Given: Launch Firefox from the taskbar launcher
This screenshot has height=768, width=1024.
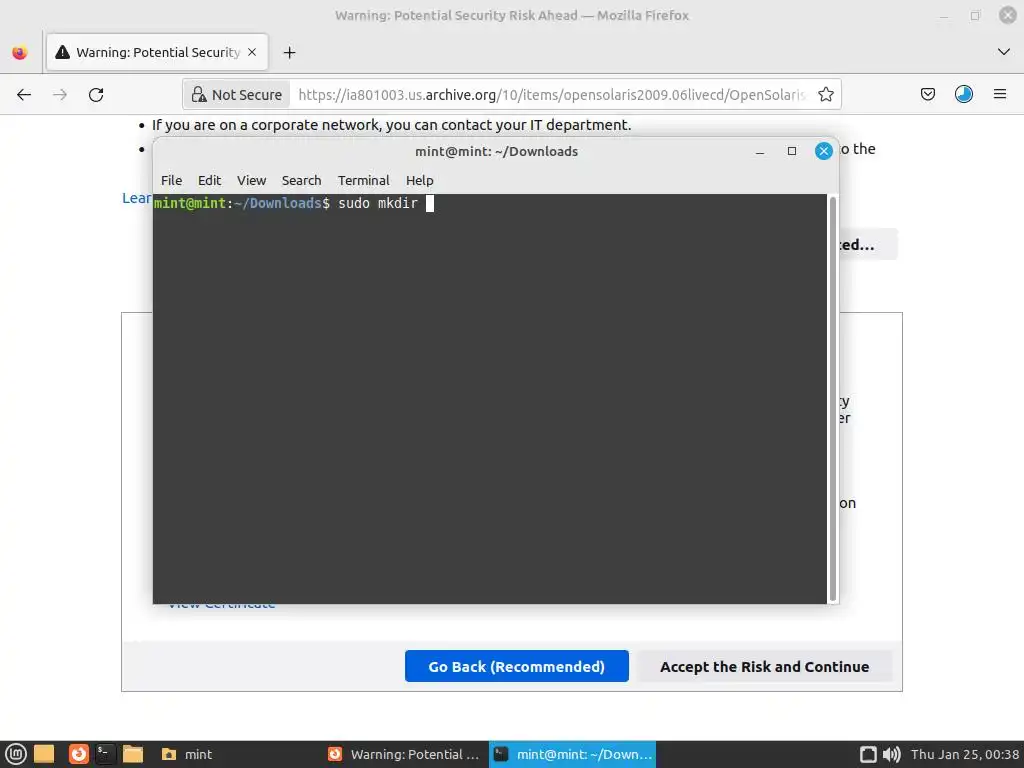Looking at the screenshot, I should click(78, 754).
